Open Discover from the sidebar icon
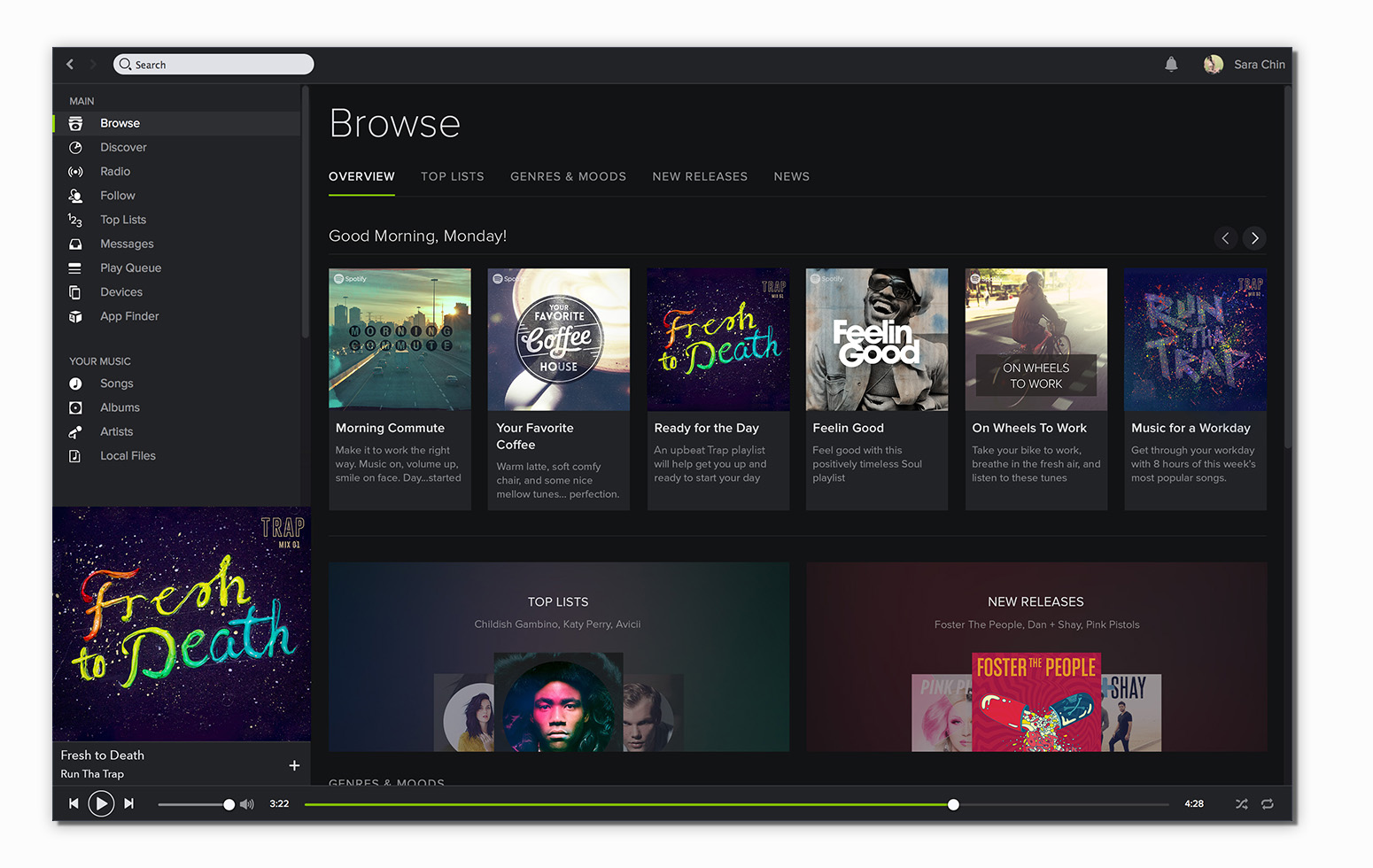The height and width of the screenshot is (868, 1373). tap(75, 147)
